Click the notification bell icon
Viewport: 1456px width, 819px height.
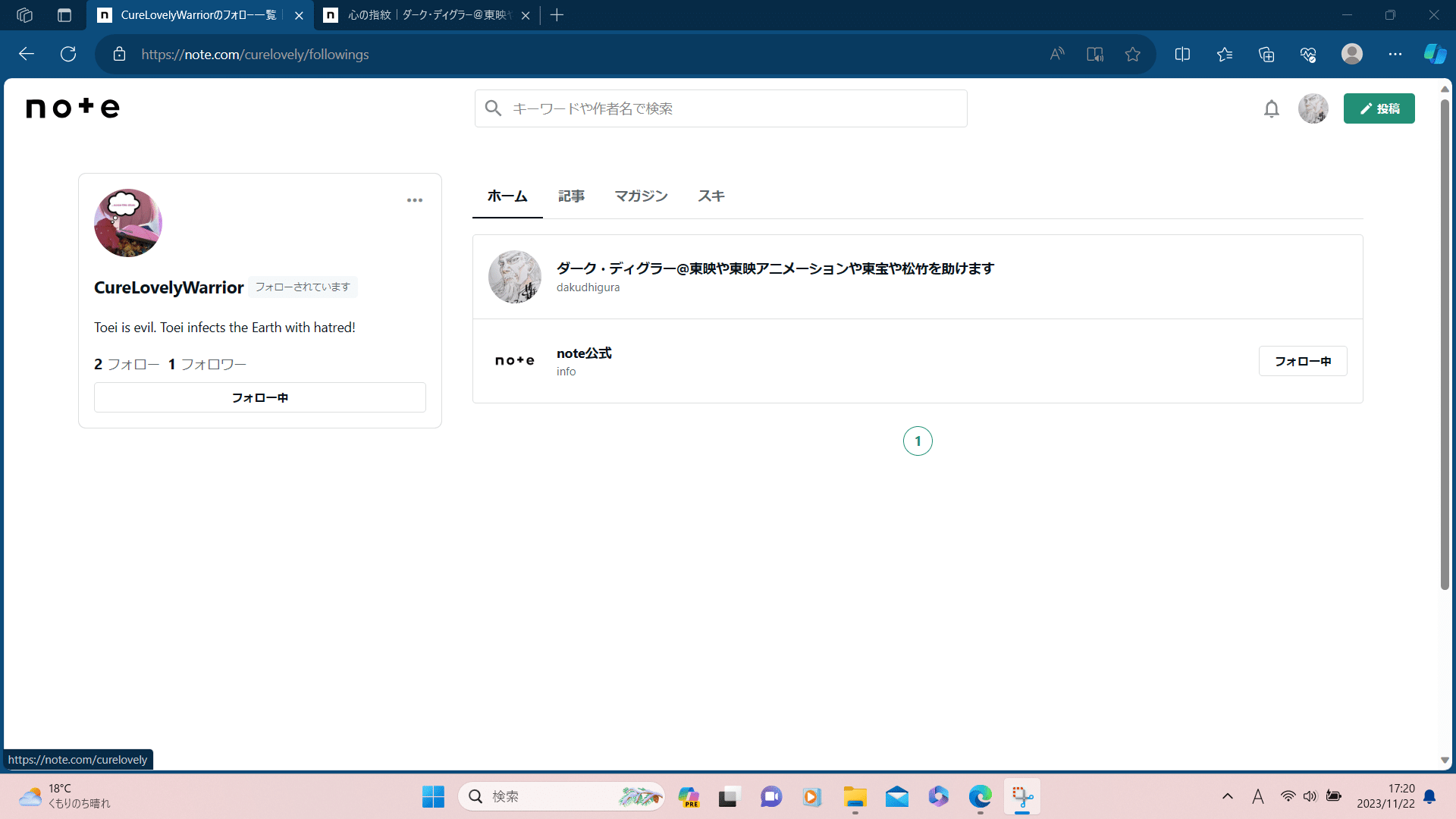click(x=1272, y=109)
